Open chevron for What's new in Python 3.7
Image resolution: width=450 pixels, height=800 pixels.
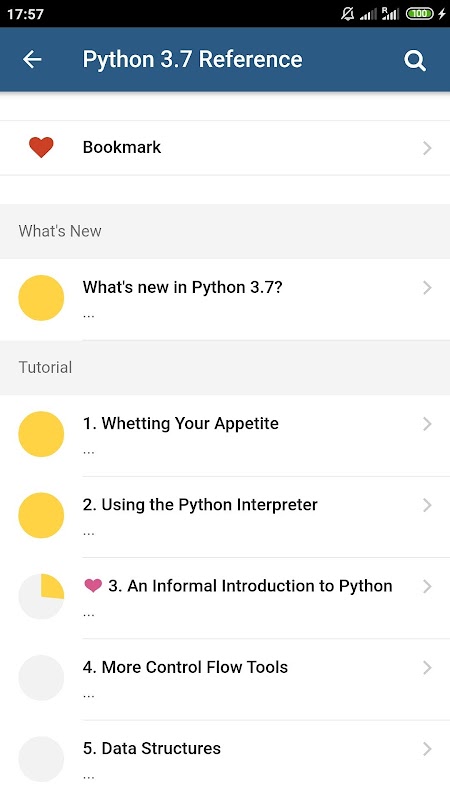coord(428,288)
